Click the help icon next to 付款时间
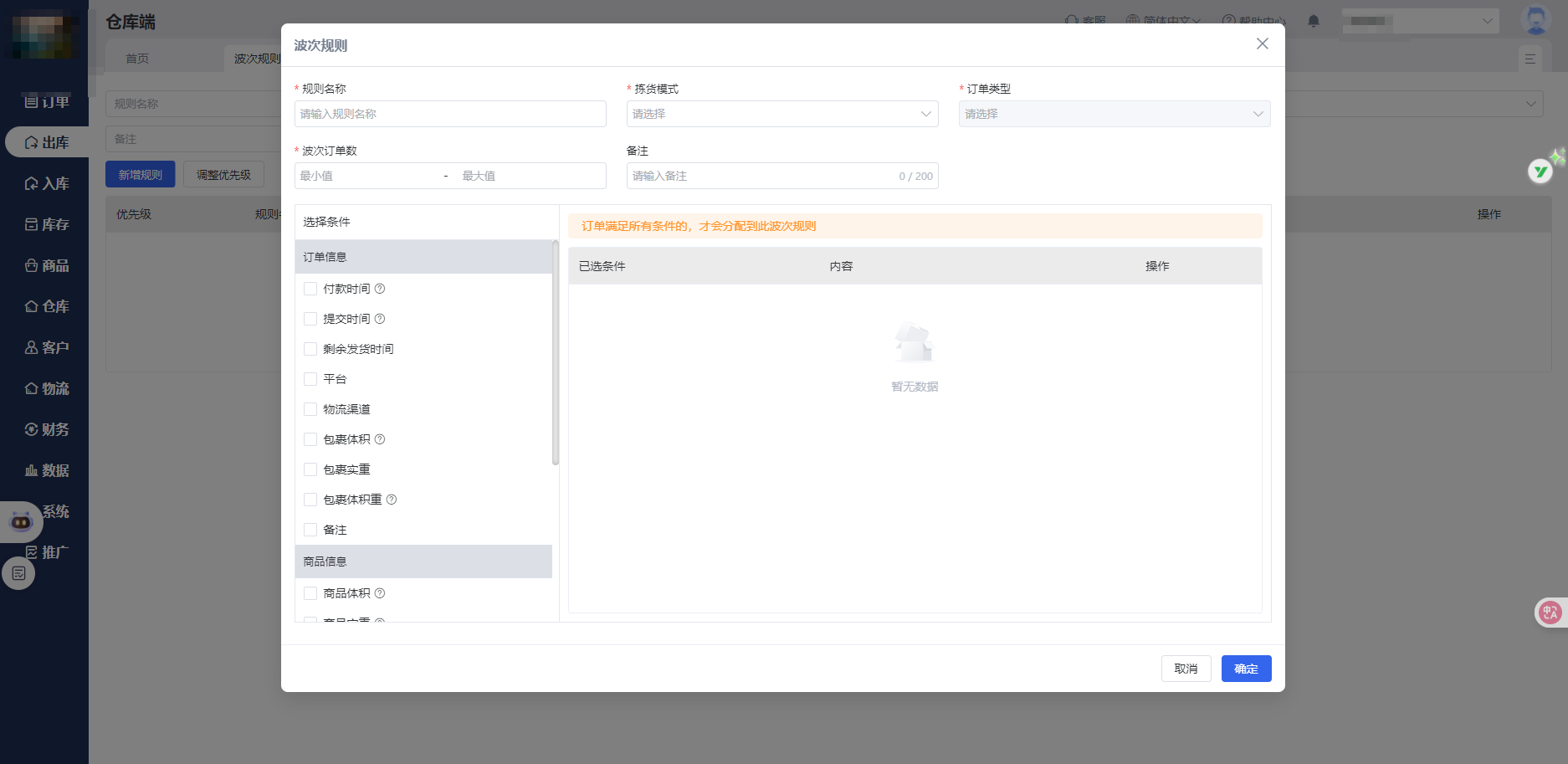Viewport: 1568px width, 764px height. 380,289
